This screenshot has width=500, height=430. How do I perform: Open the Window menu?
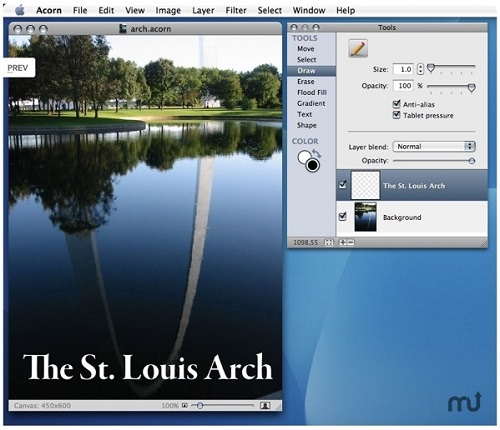(309, 10)
